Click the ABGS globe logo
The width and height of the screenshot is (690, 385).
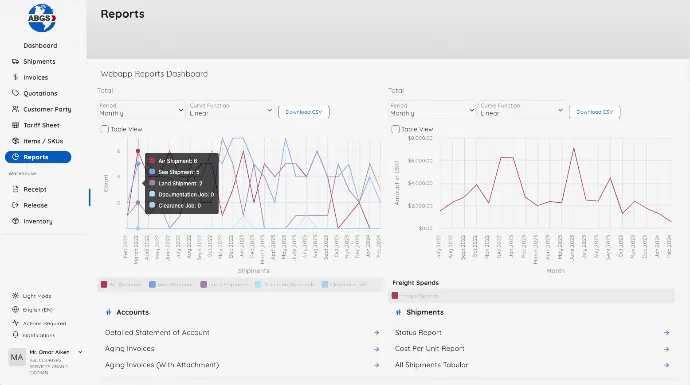[42, 18]
